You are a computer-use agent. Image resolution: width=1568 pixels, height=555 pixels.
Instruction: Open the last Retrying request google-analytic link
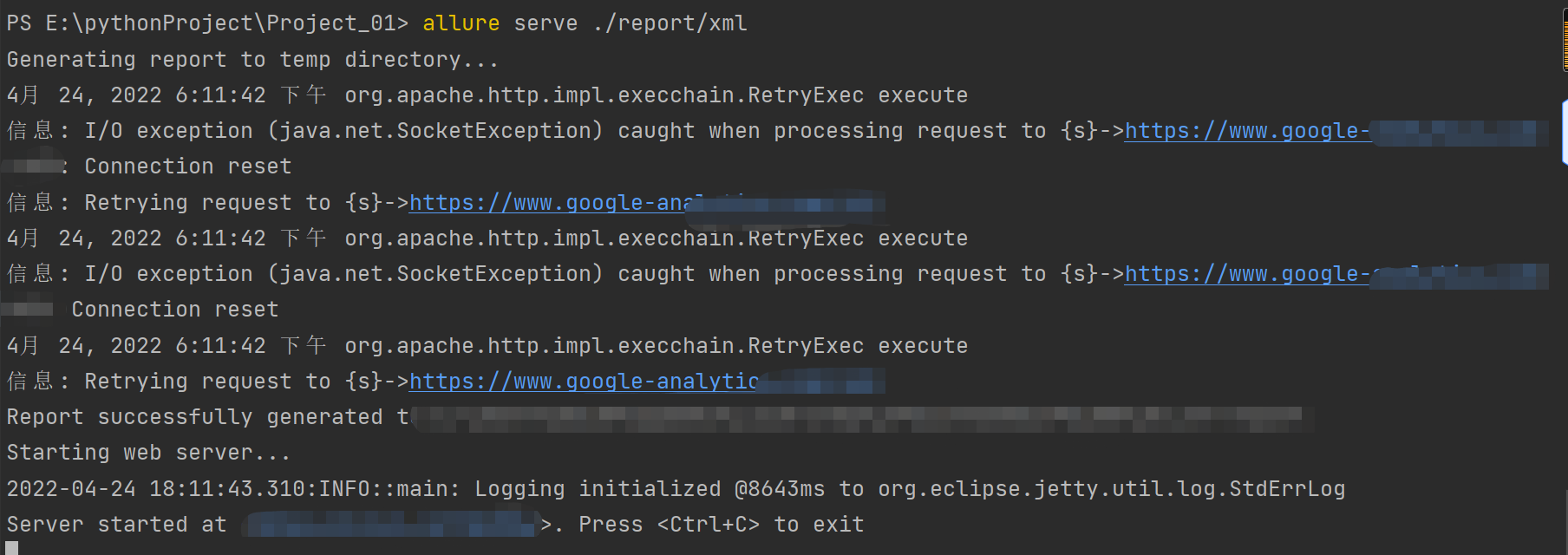tap(583, 382)
